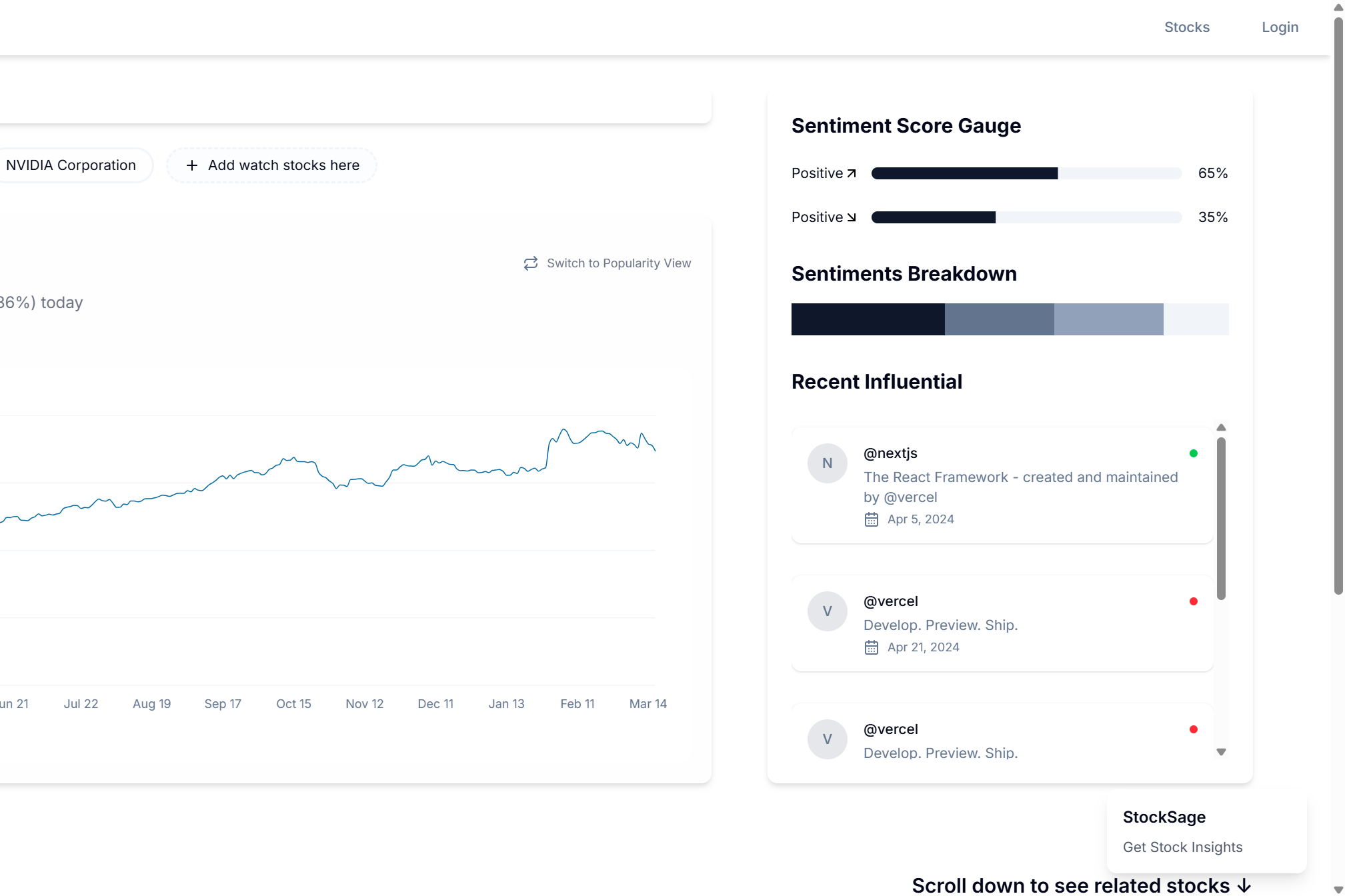Click the calendar icon next to Apr 5, 2024
The height and width of the screenshot is (896, 1345).
[871, 519]
